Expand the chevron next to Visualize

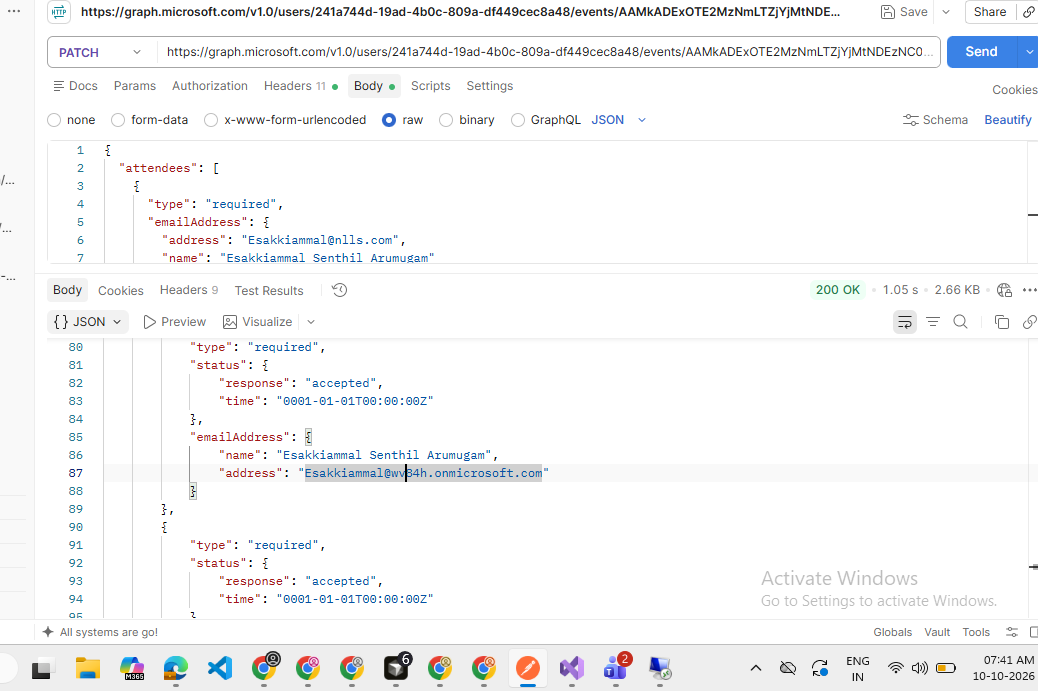[x=310, y=322]
